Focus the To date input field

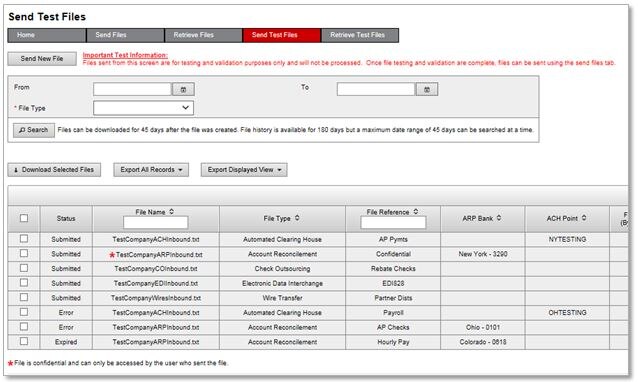click(x=376, y=89)
